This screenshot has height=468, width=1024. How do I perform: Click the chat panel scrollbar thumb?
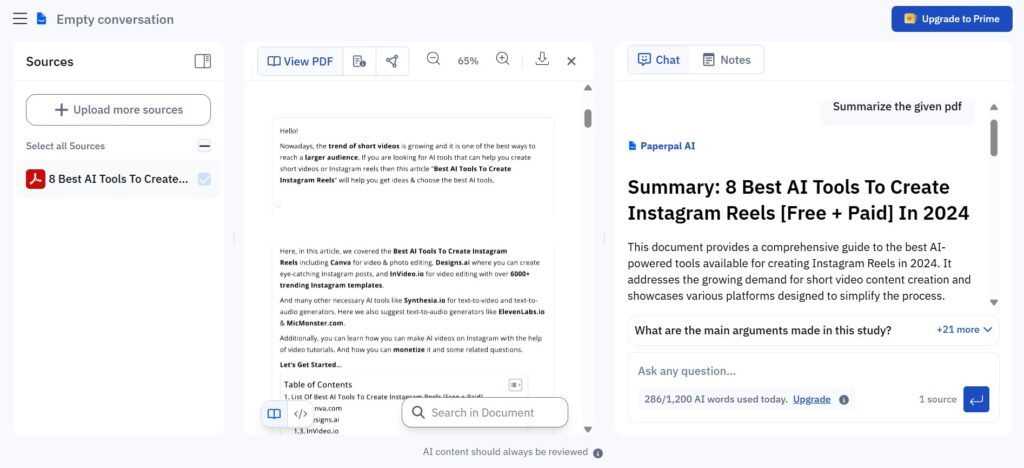coord(994,137)
